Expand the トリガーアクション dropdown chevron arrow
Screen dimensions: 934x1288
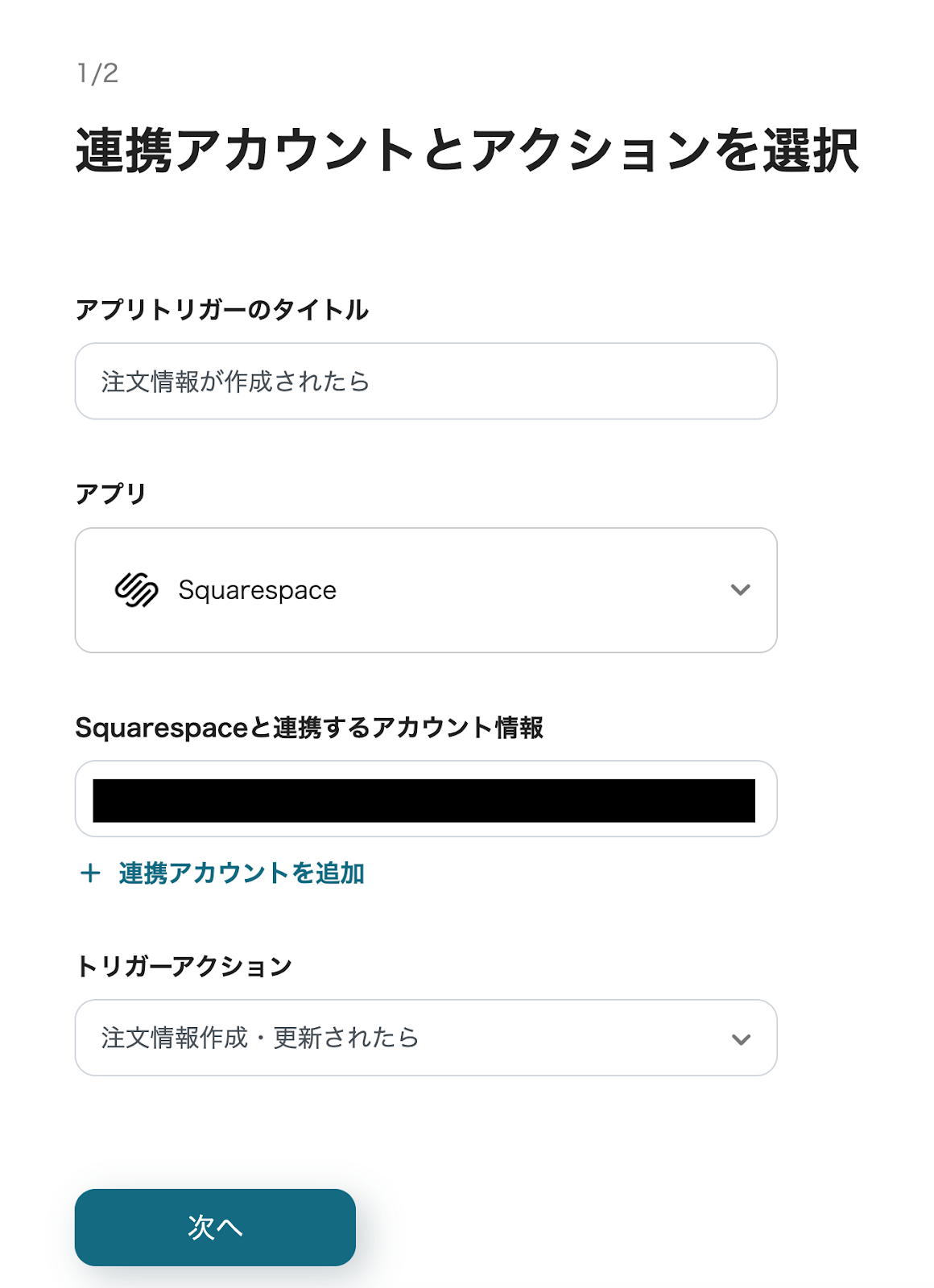point(740,1038)
